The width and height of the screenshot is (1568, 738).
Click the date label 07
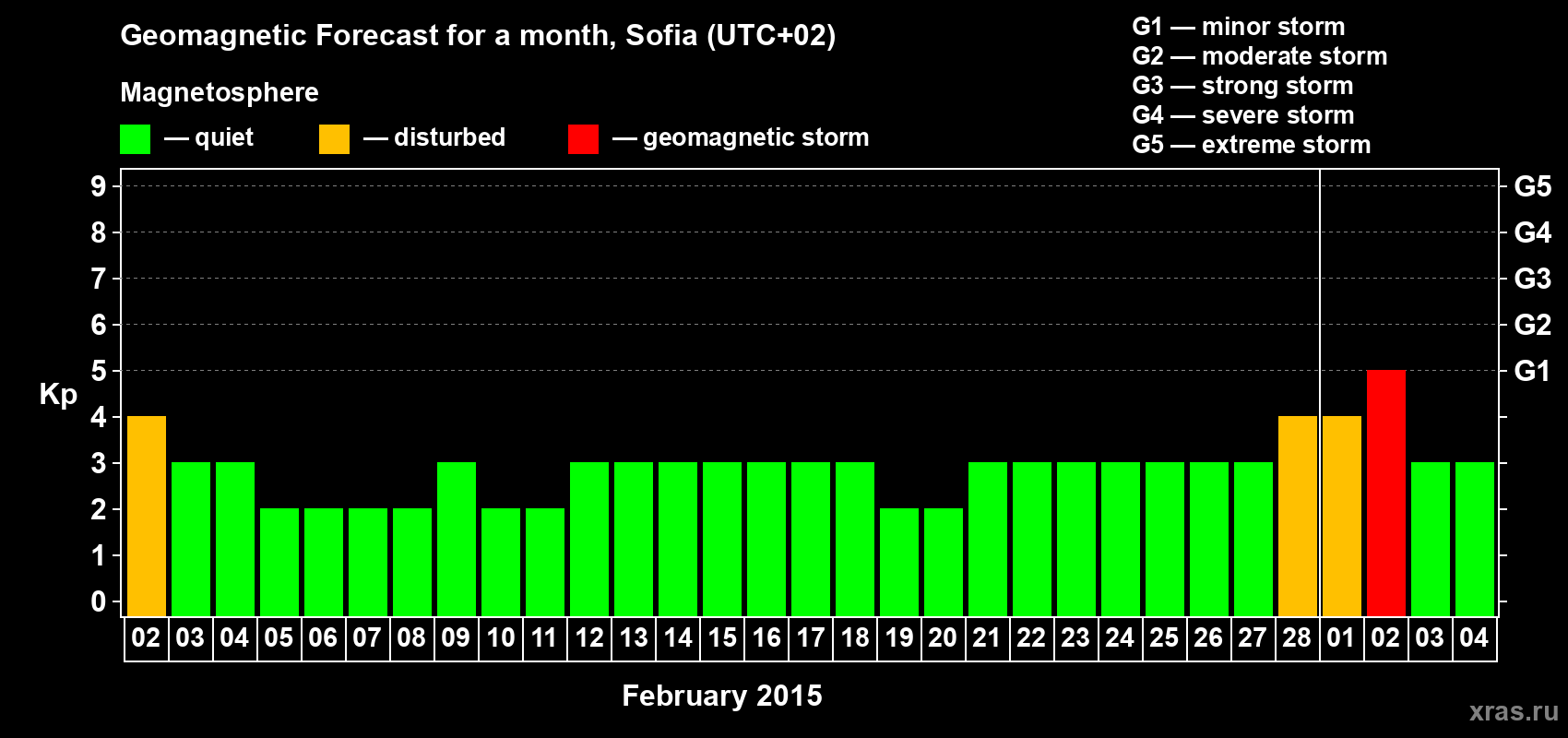pos(367,638)
